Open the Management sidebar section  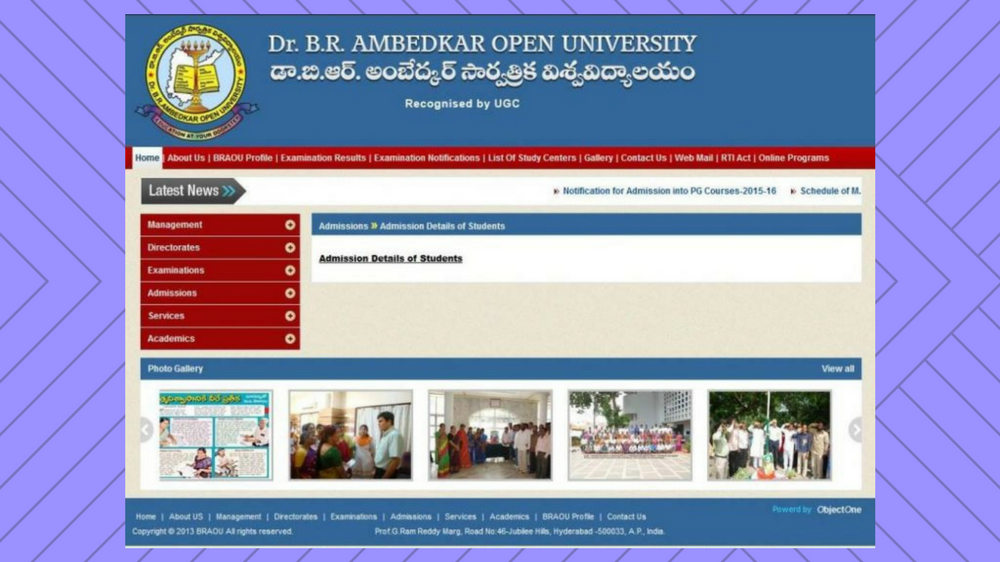click(220, 225)
